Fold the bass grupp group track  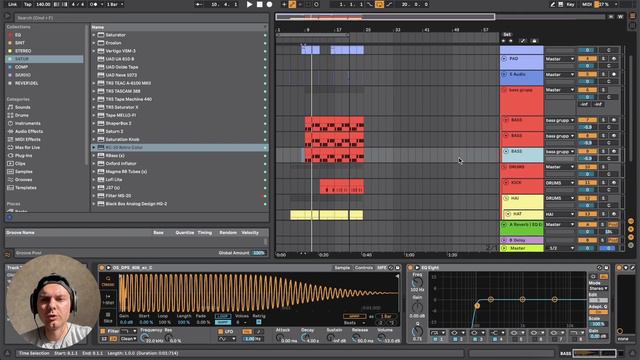[x=504, y=90]
